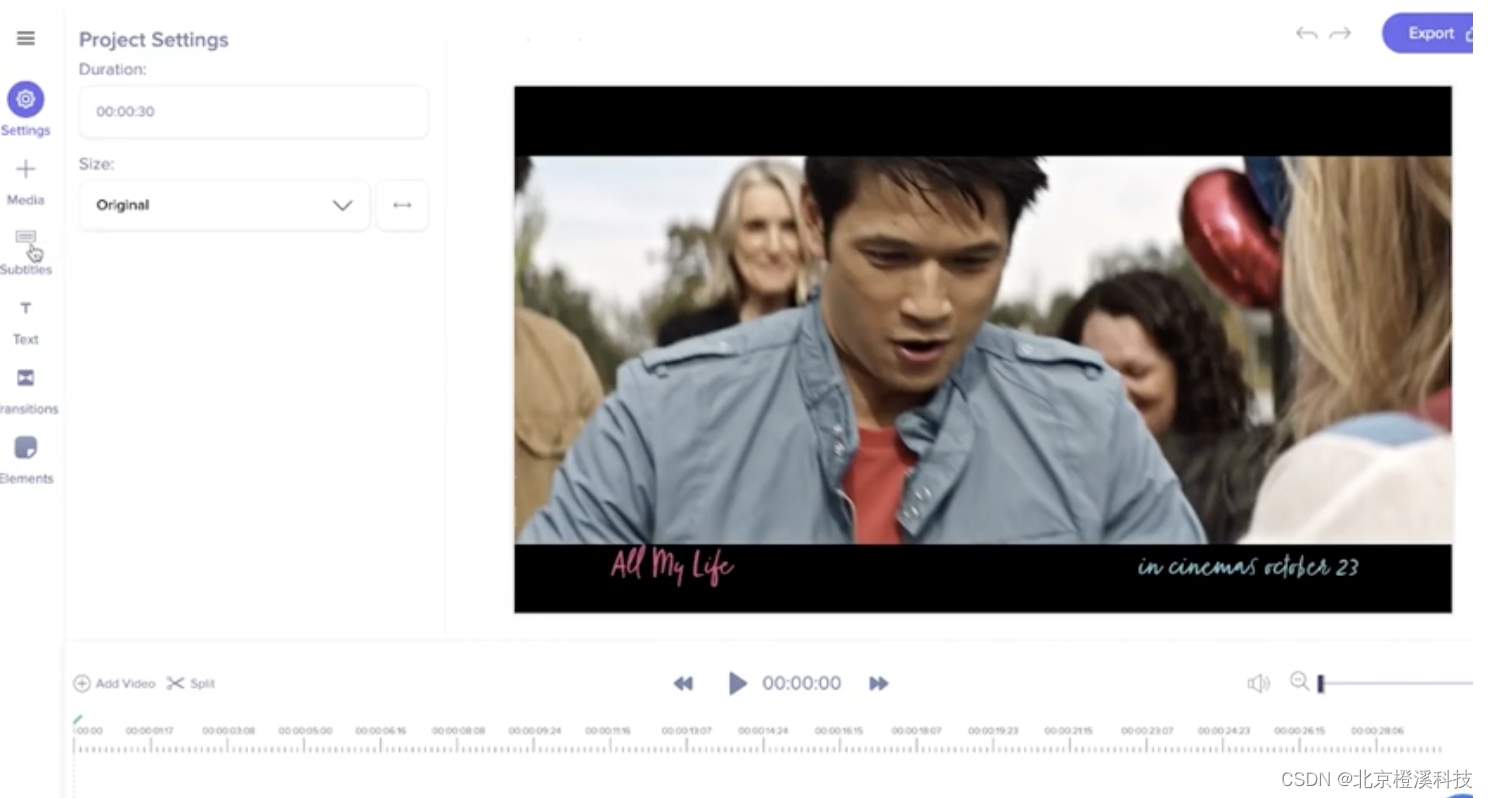Open the Media sidebar tab
The image size is (1488, 798).
coord(25,181)
